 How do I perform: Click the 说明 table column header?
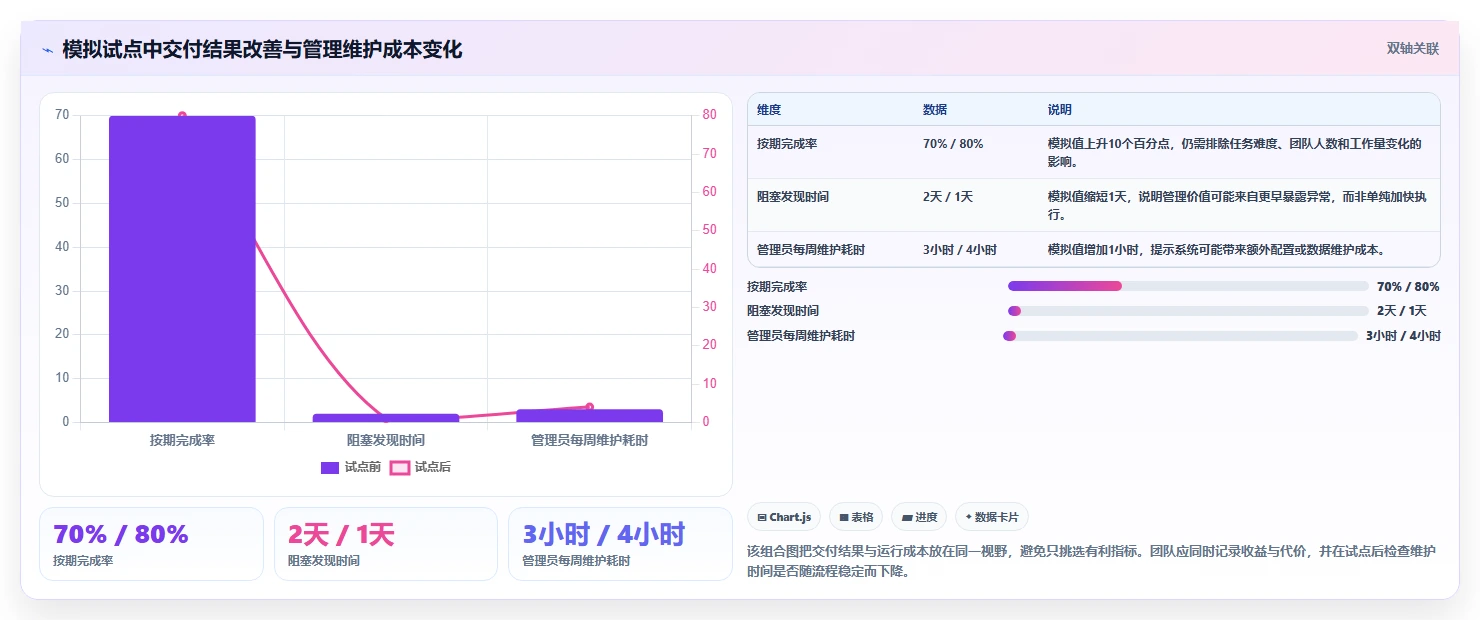click(1060, 109)
